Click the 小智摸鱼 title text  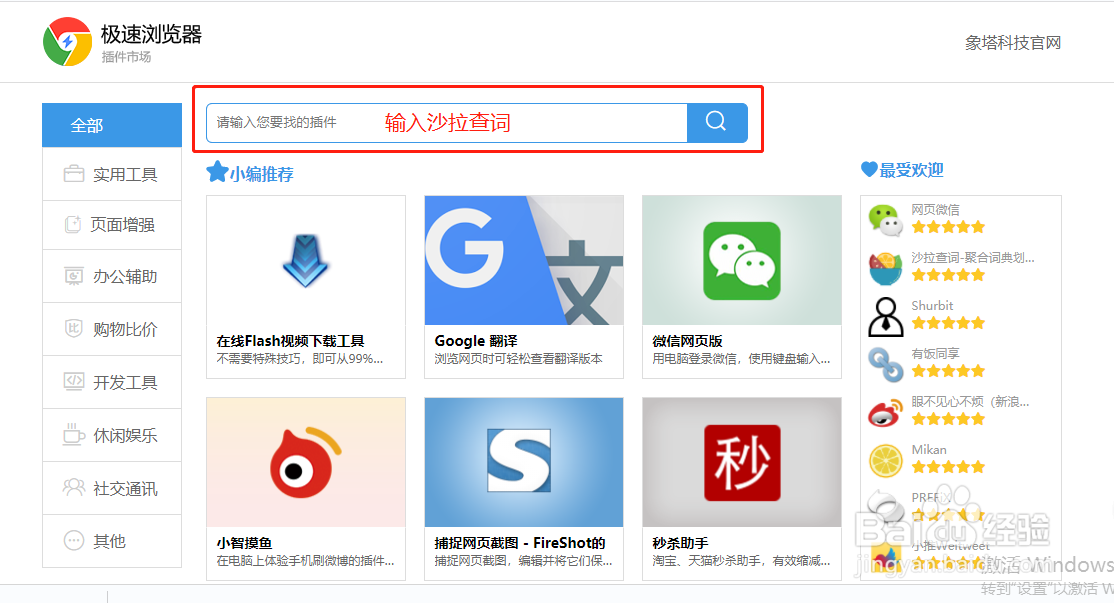(x=244, y=543)
